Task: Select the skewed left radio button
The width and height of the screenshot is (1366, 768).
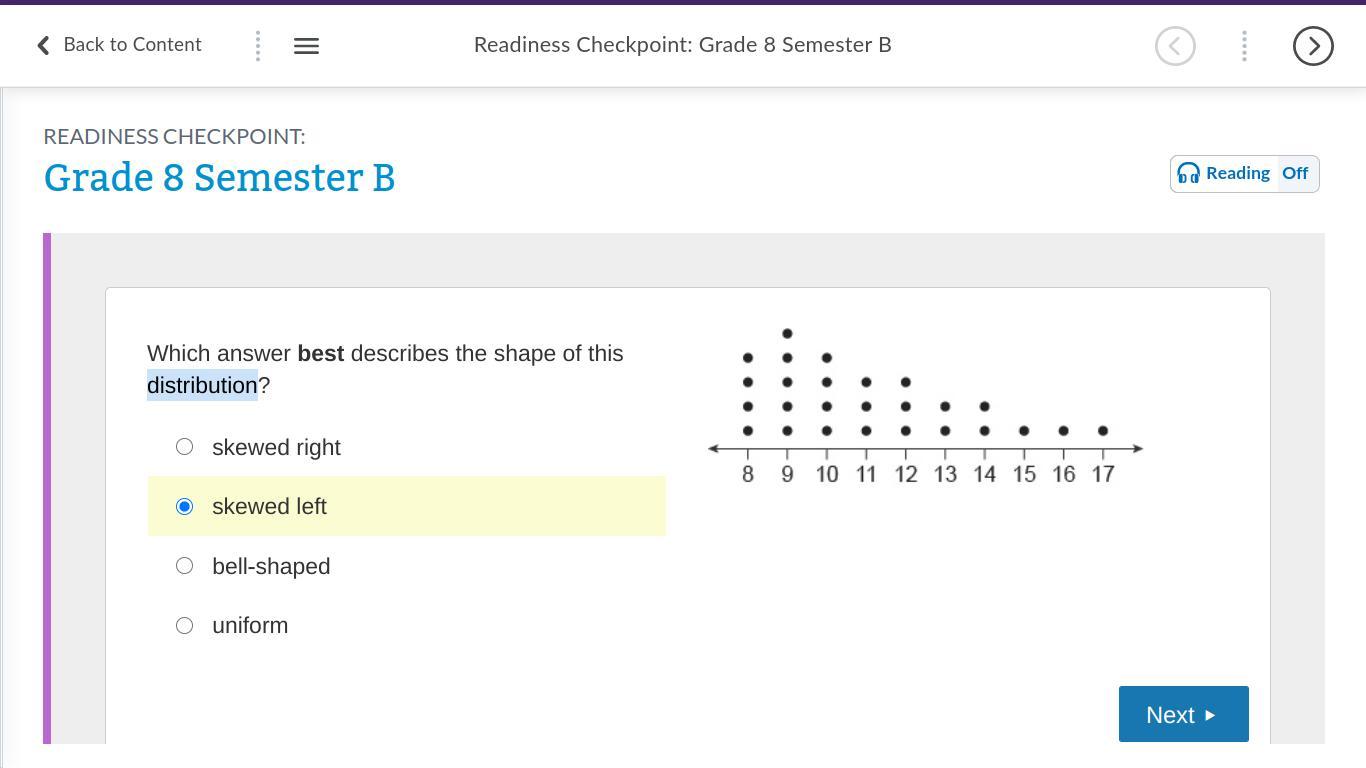Action: (184, 507)
